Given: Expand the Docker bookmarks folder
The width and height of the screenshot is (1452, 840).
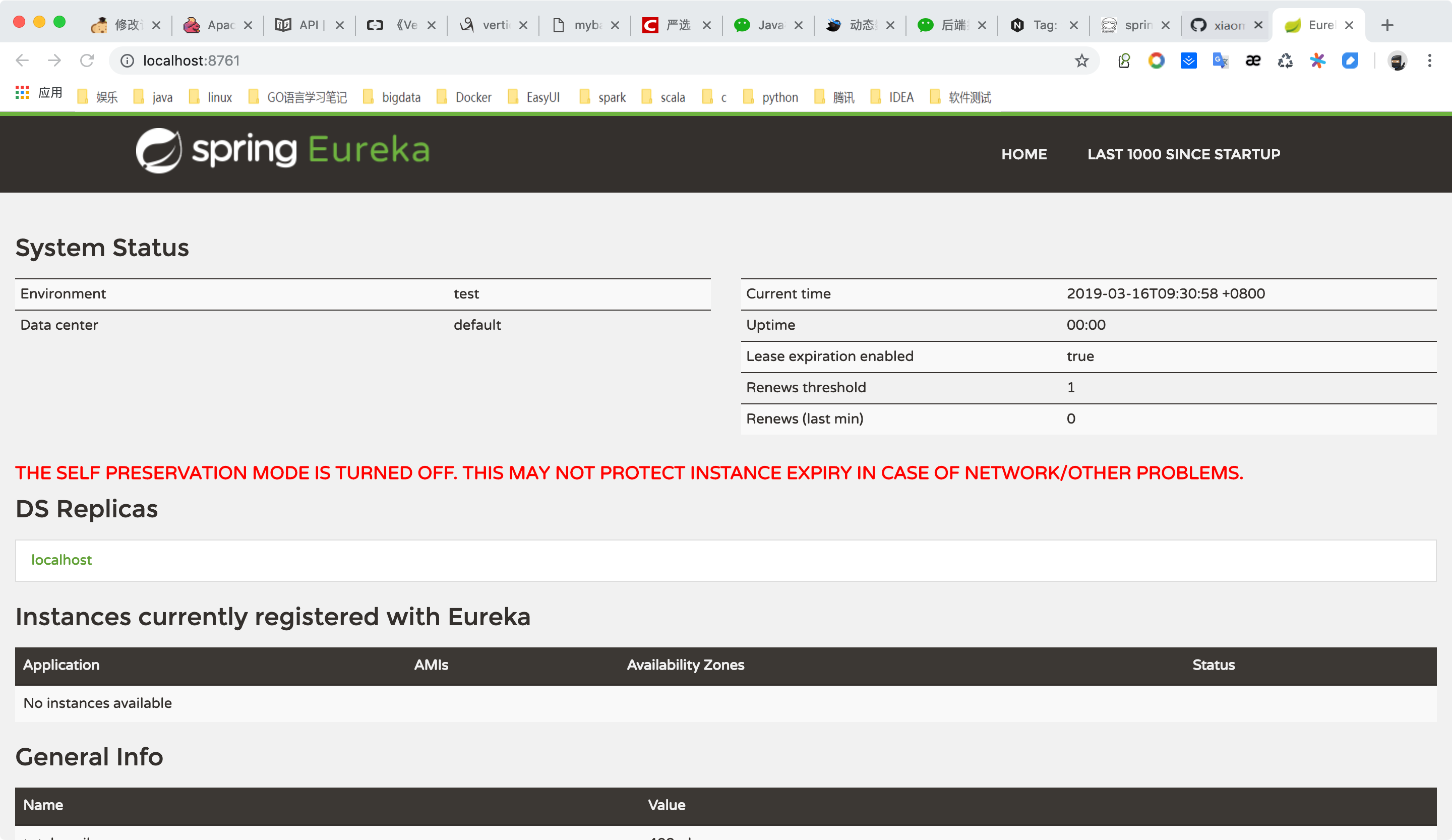Looking at the screenshot, I should (x=464, y=97).
